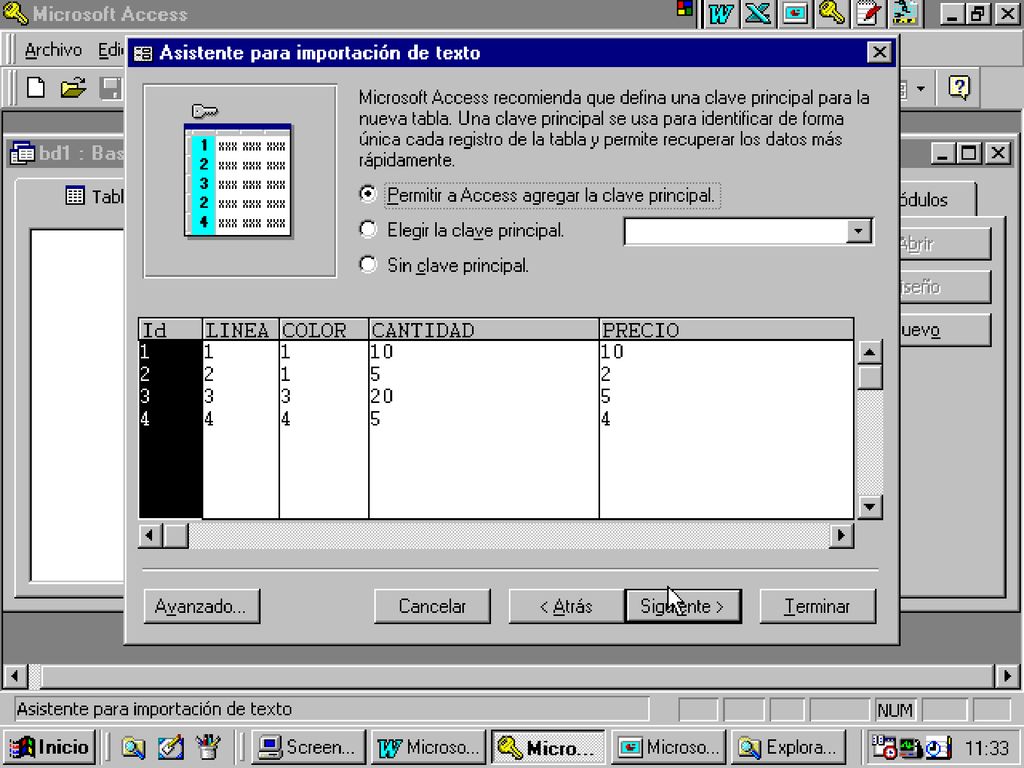The image size is (1024, 768).
Task: Click the last Office shortcut bar icon
Action: 906,13
